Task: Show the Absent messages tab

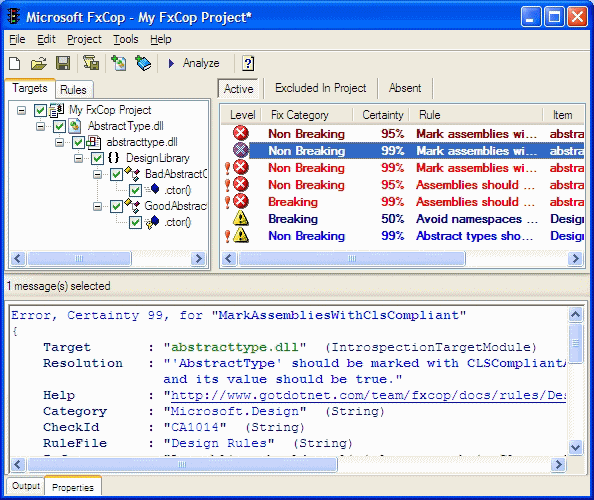Action: [x=405, y=88]
